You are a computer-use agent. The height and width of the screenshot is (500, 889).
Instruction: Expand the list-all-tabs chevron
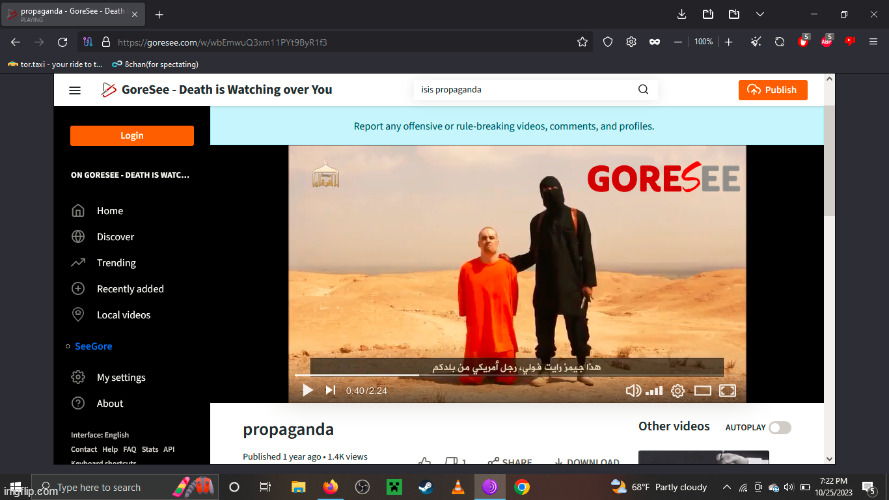(760, 14)
